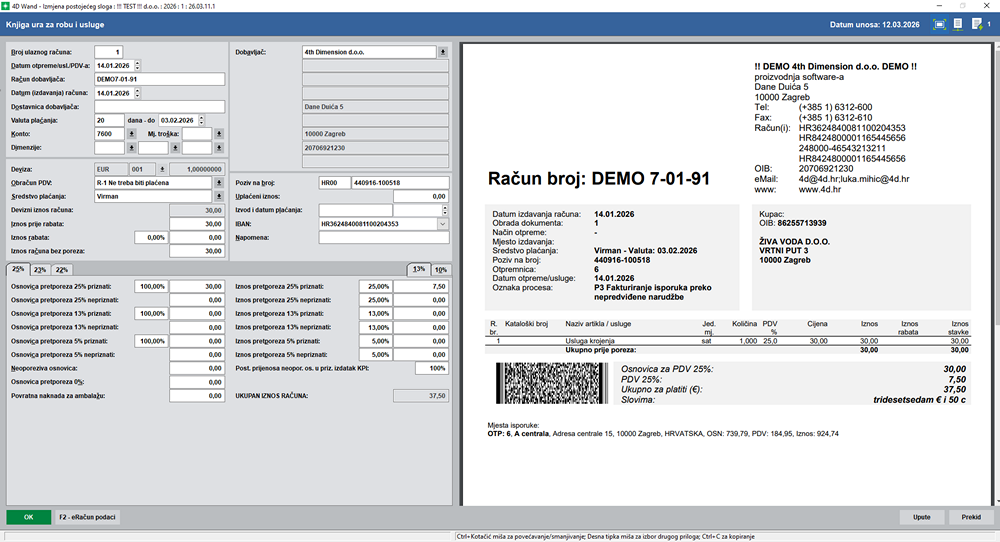This screenshot has height=542, width=1000.
Task: Click the F2 - eRačun podaci button
Action: coord(89,517)
